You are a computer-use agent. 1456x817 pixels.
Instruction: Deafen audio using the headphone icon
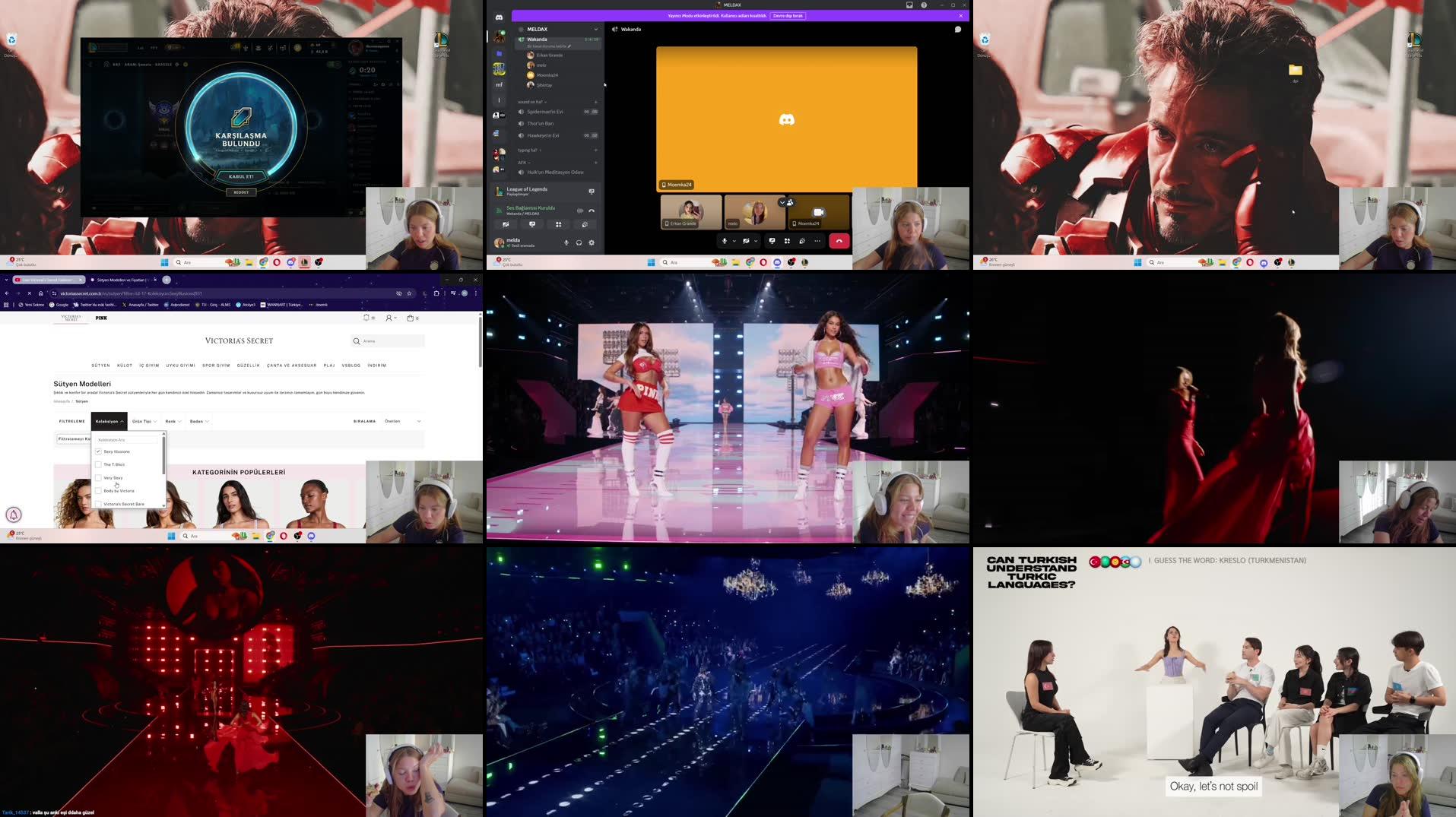point(579,242)
